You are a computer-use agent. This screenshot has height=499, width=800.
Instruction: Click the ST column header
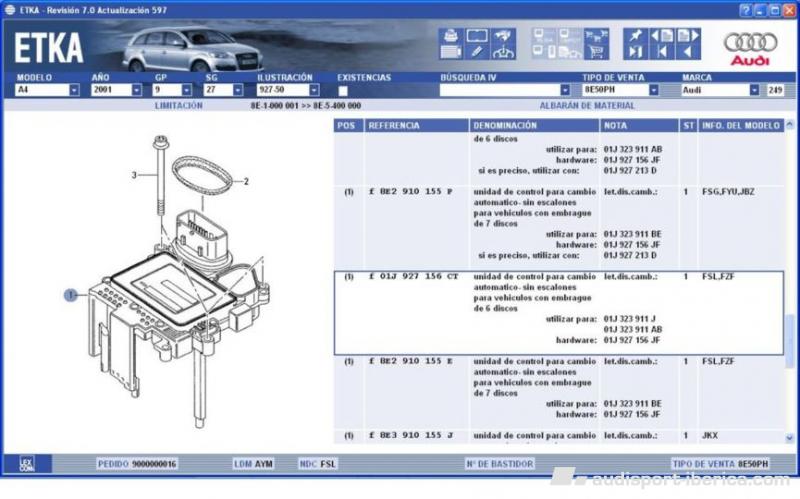[688, 126]
